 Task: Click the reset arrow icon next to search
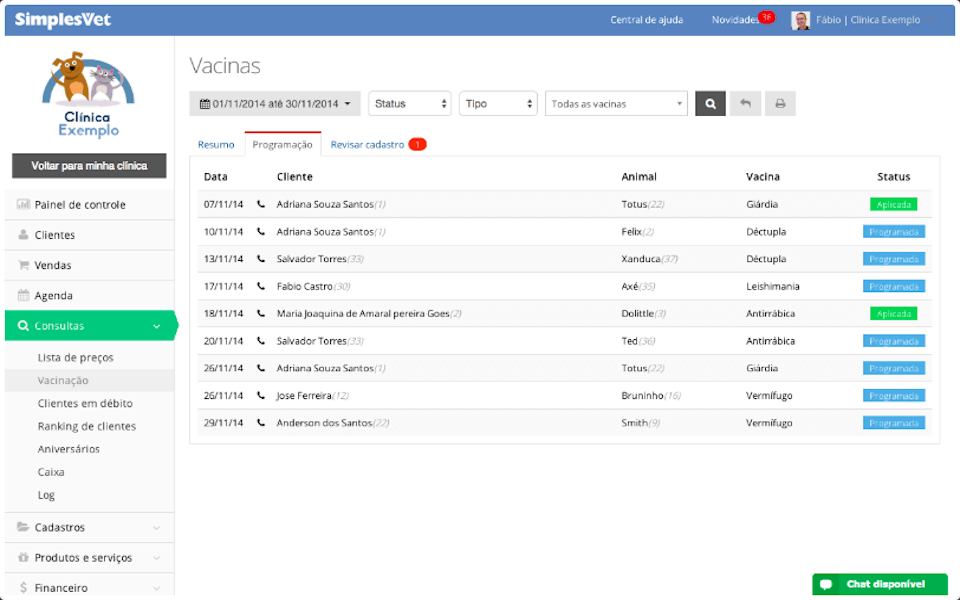pyautogui.click(x=744, y=103)
